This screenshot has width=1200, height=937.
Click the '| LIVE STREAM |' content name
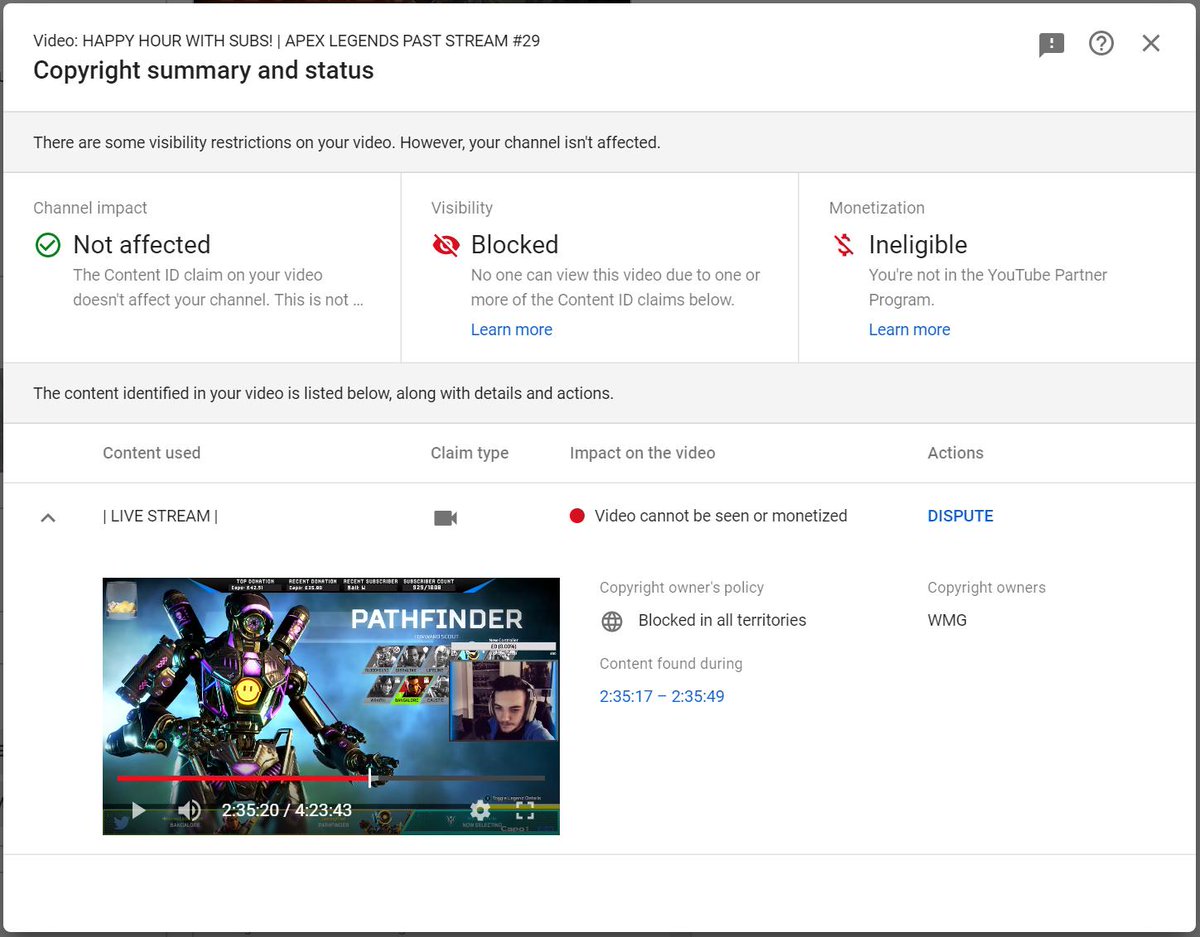point(160,516)
